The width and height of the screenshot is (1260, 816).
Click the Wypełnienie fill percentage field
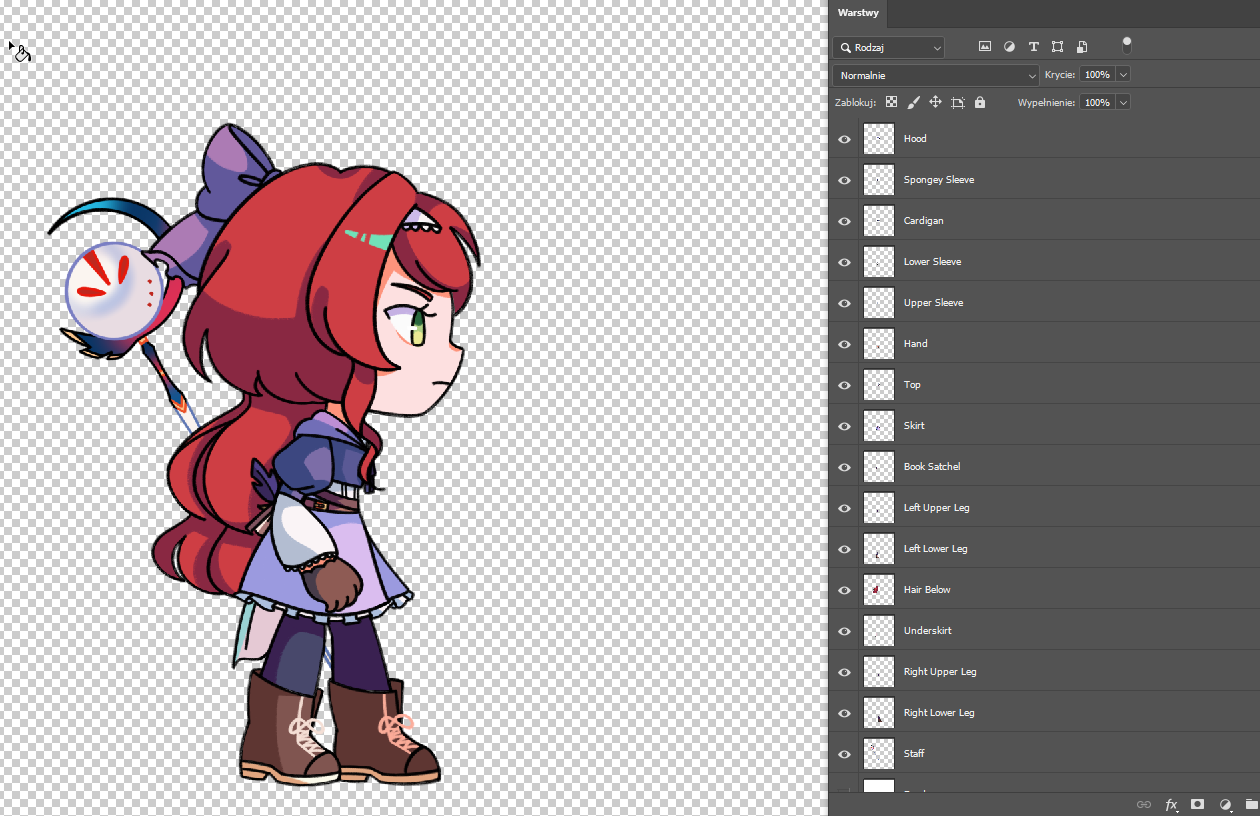[x=1096, y=102]
